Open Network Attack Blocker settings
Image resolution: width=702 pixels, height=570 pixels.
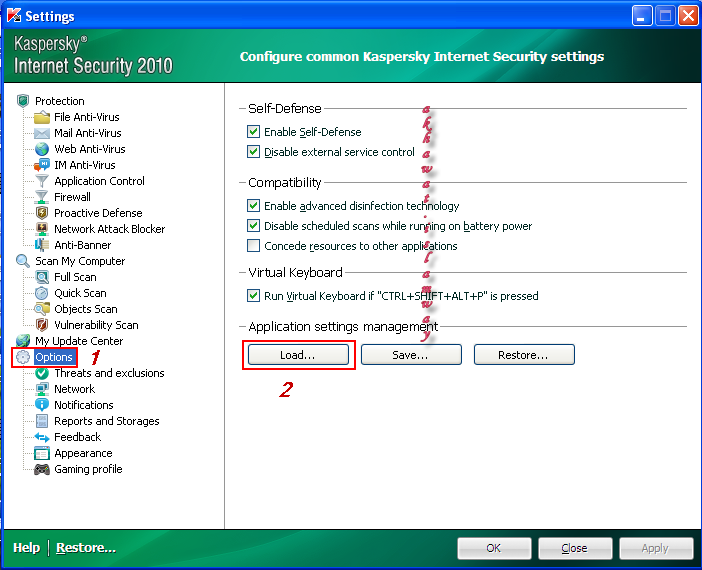point(110,229)
